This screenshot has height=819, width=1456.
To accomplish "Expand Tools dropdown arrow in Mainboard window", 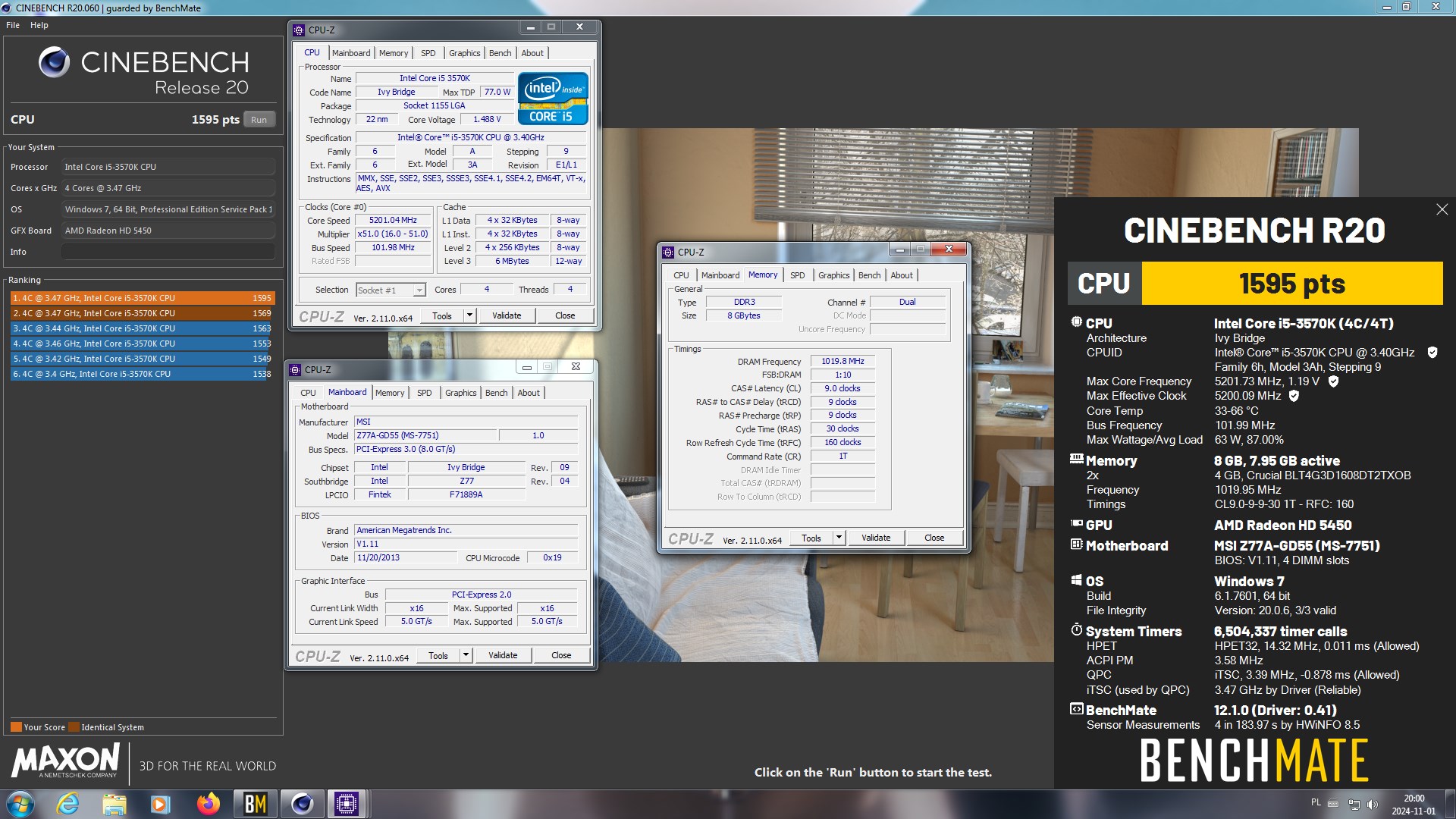I will (x=466, y=655).
